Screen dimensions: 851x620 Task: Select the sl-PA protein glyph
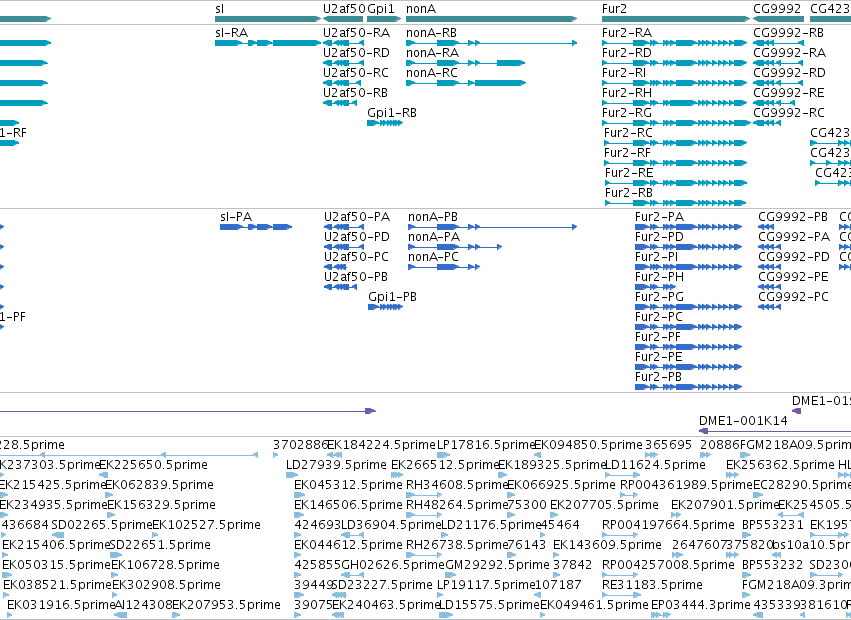pos(256,227)
